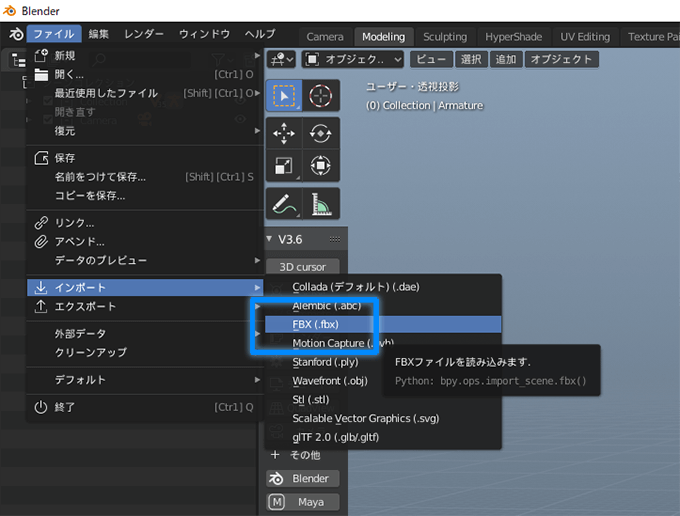This screenshot has width=680, height=516.
Task: Click the V3.6 panel drag handle
Action: [335, 239]
